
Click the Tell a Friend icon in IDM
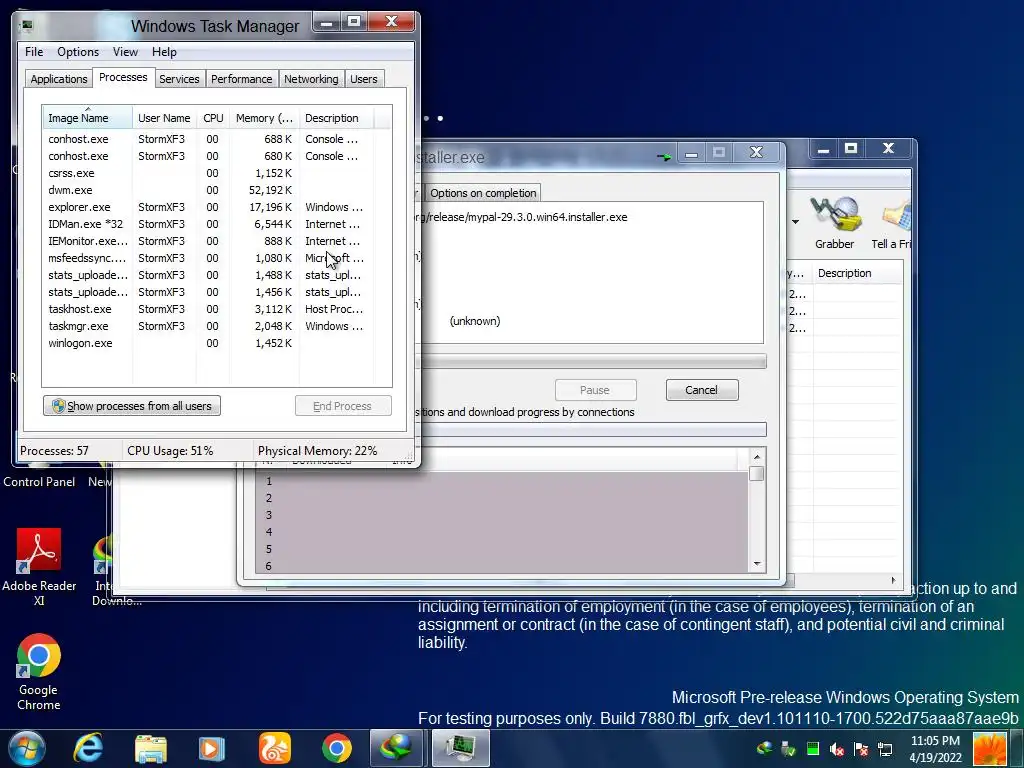[x=891, y=223]
